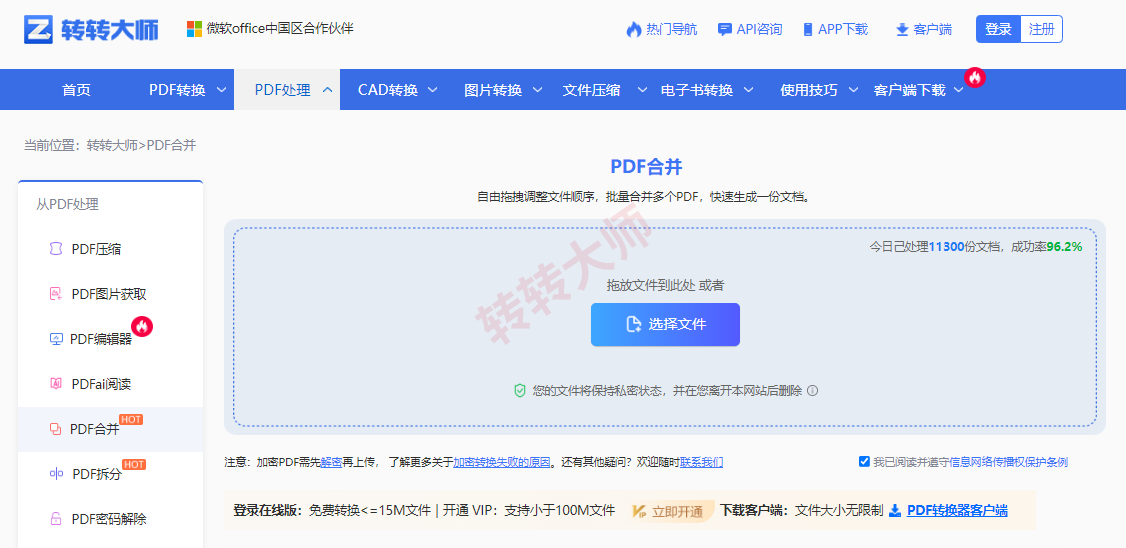Expand the PDF转换 menu chevron
Screen dimensions: 1126x548
coord(222,90)
